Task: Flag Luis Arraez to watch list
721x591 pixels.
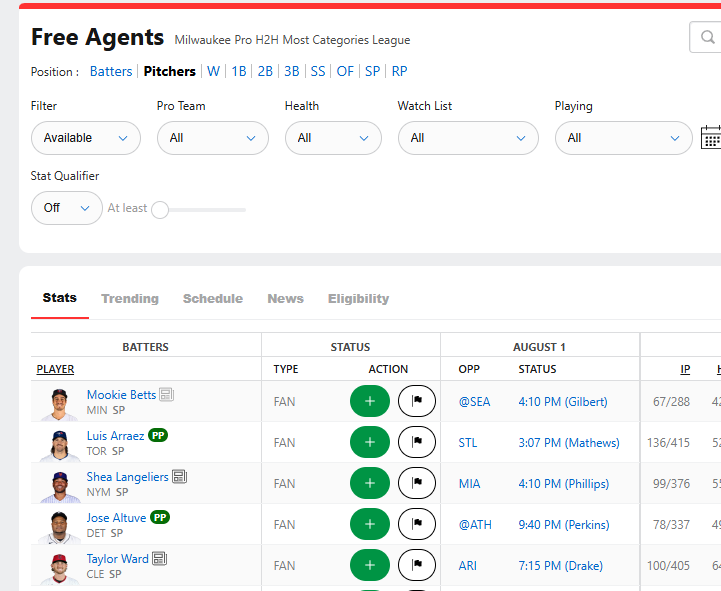Action: coord(417,442)
